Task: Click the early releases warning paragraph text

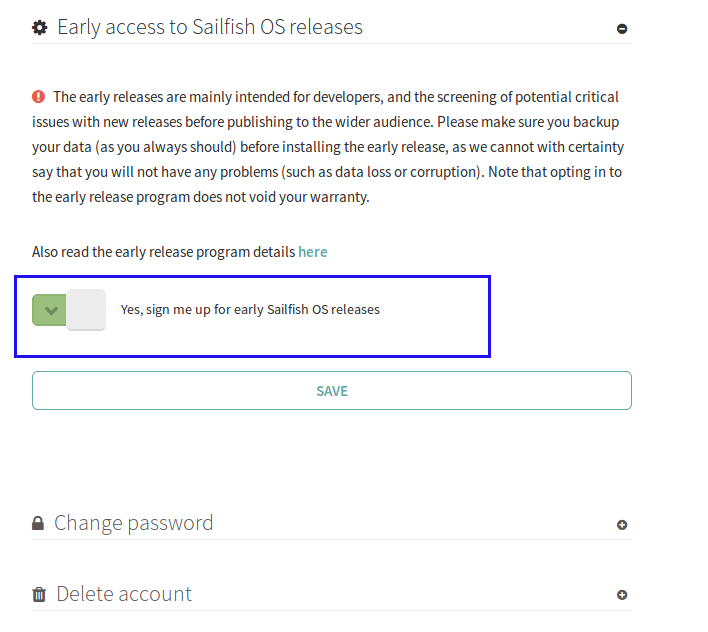Action: point(328,147)
